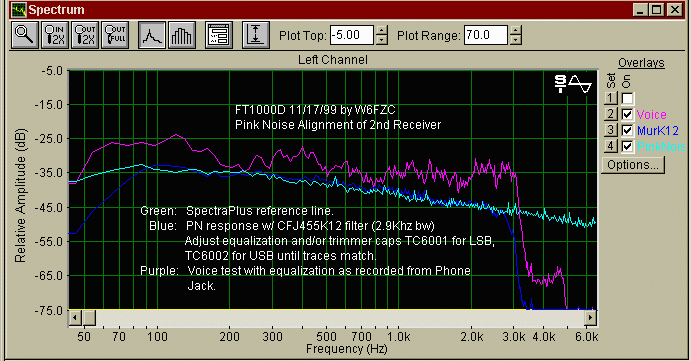Image resolution: width=691 pixels, height=361 pixels.
Task: Open the overlay Options dialog
Action: pos(633,165)
